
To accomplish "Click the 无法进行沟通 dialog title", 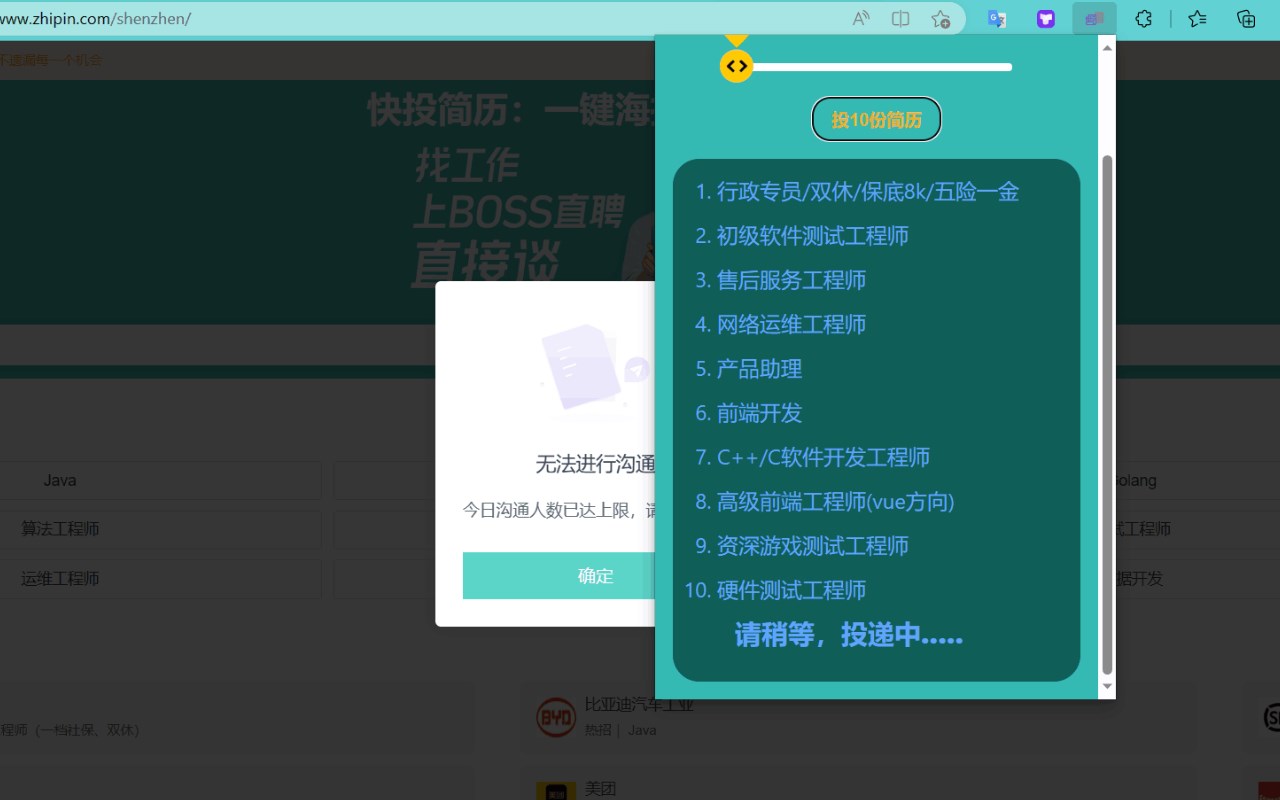I will pos(595,464).
